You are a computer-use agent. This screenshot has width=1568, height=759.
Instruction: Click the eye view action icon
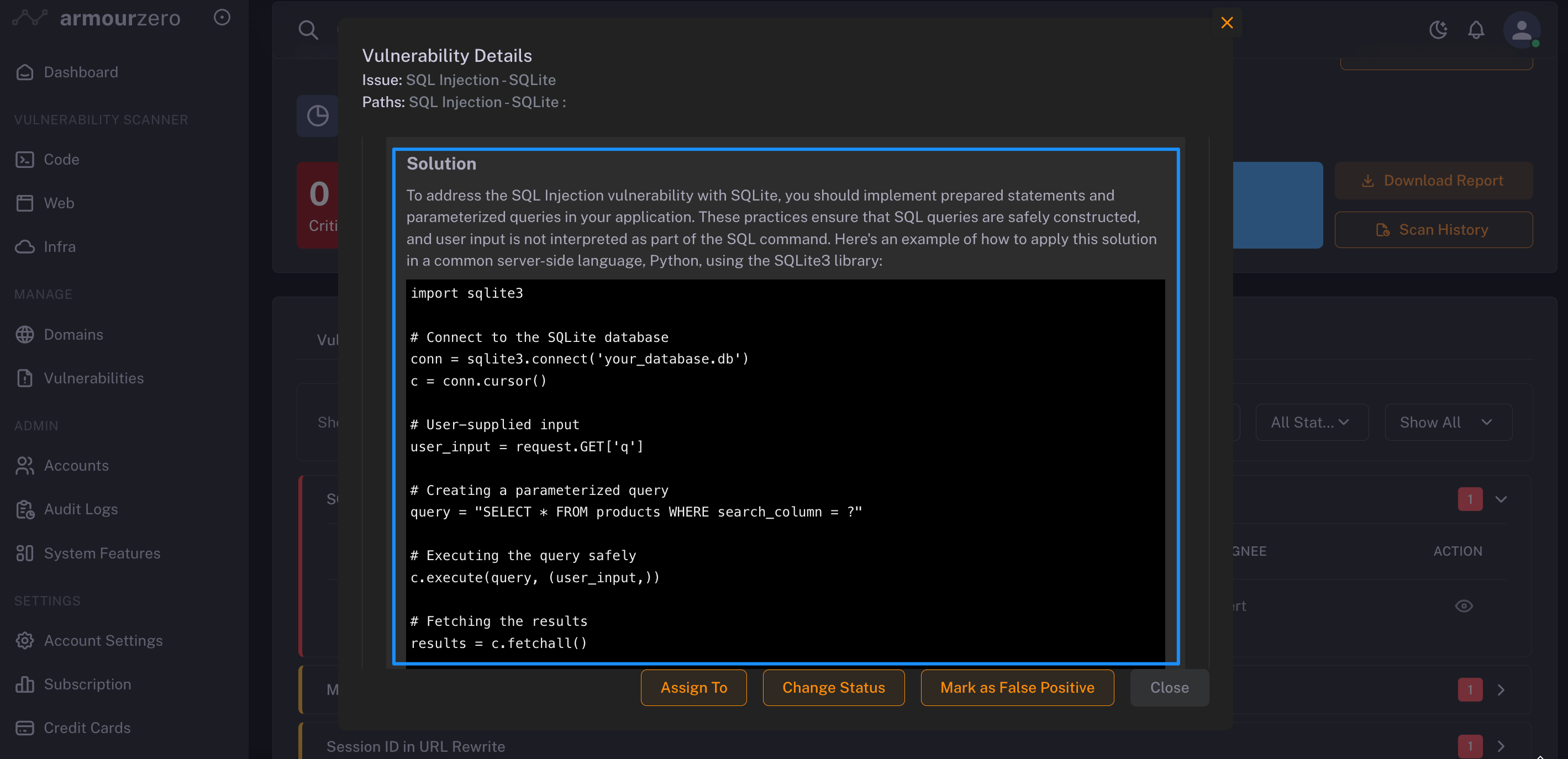coord(1464,605)
